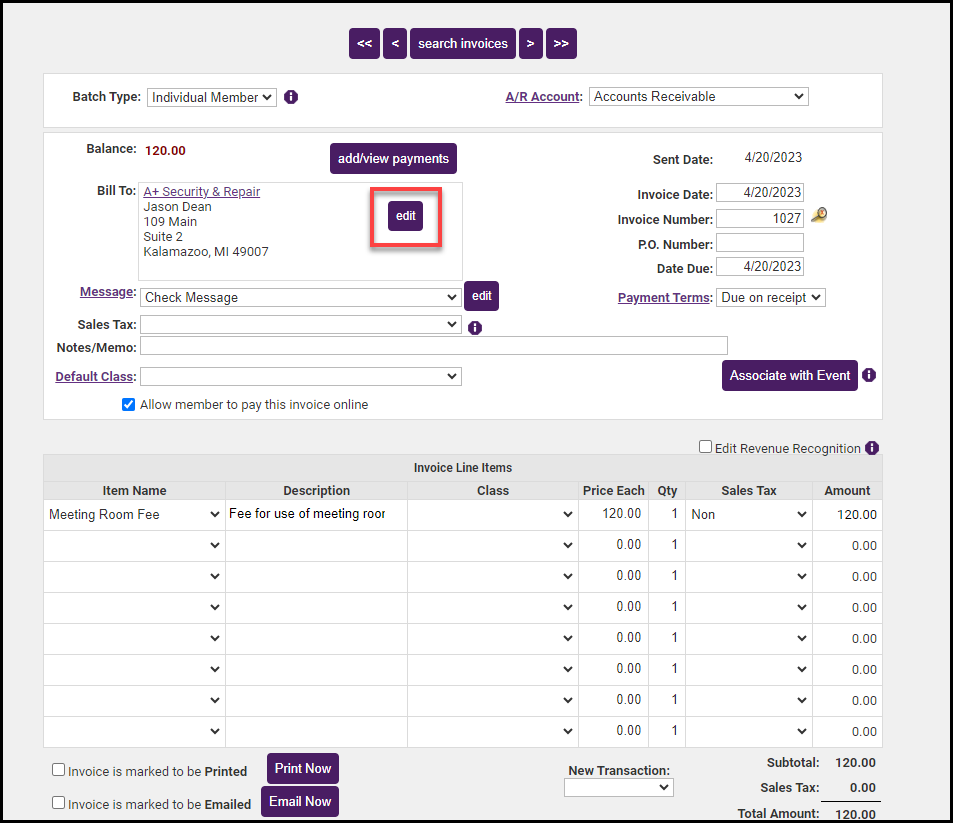
Task: Tick Invoice is marked to be Emailed
Action: pos(59,802)
